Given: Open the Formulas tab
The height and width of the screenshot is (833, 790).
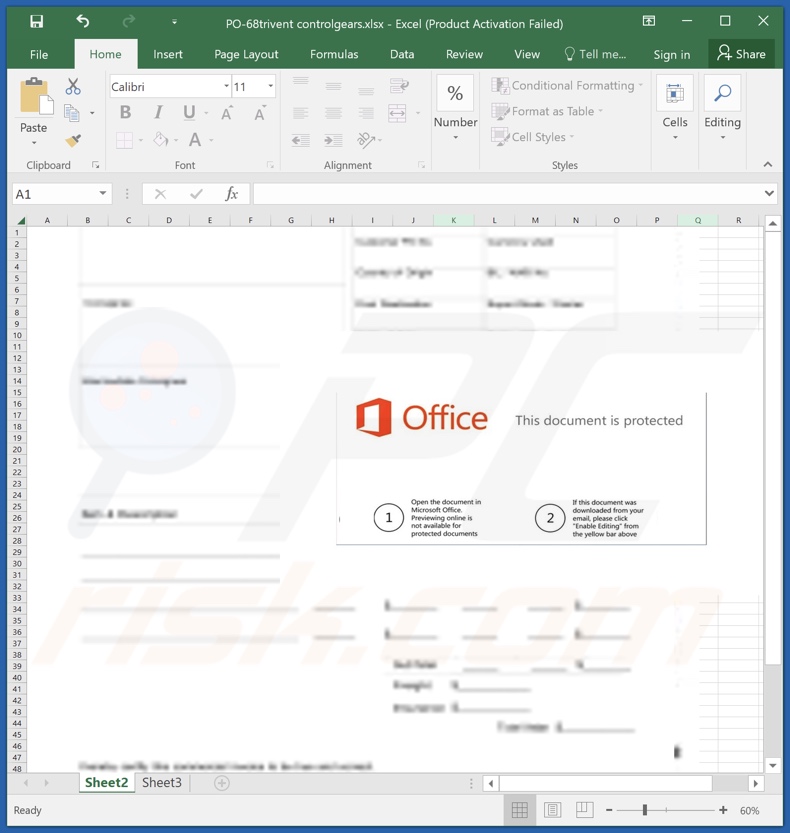Looking at the screenshot, I should (334, 54).
